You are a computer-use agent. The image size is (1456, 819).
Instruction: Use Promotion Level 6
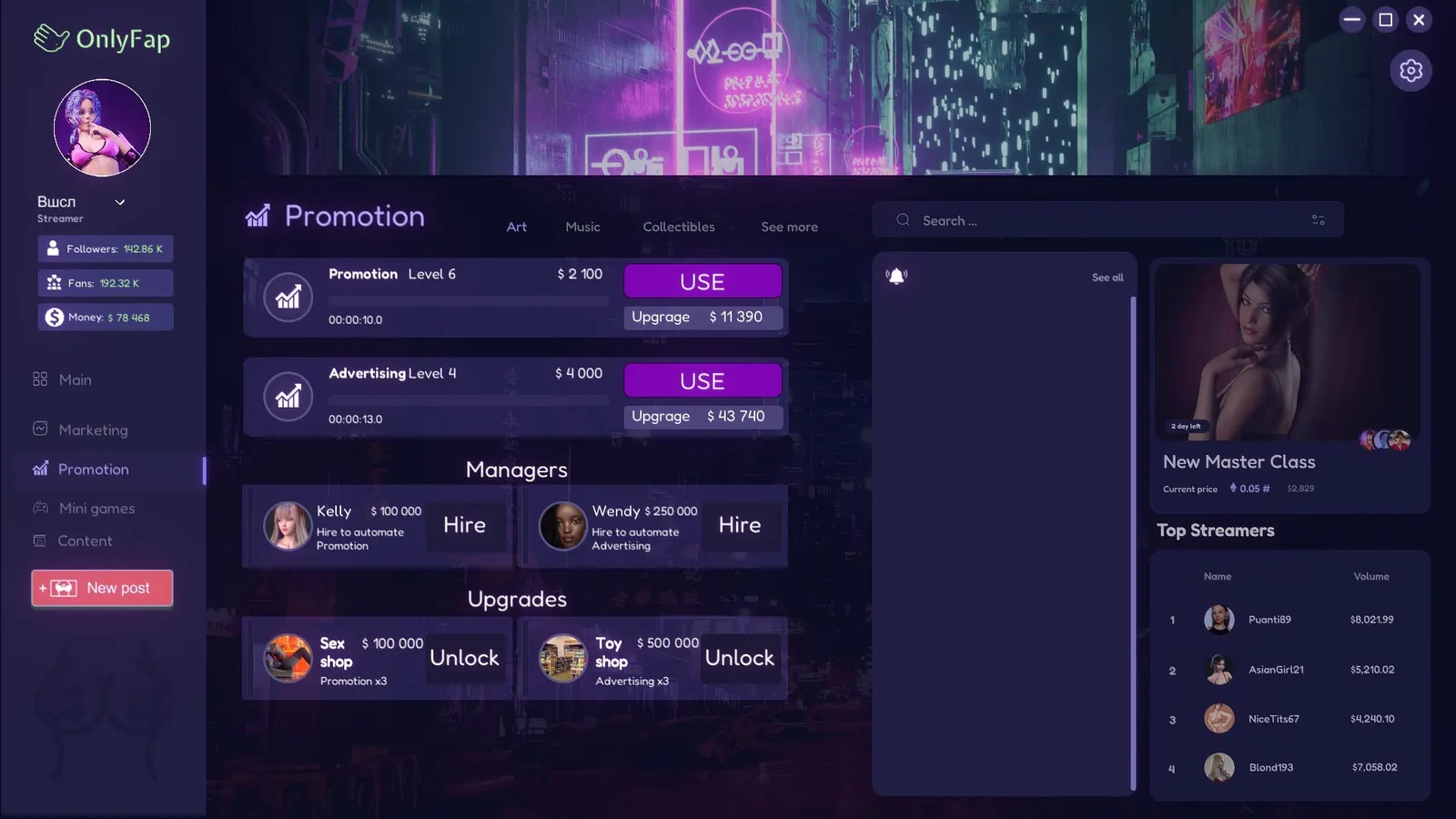tap(703, 281)
